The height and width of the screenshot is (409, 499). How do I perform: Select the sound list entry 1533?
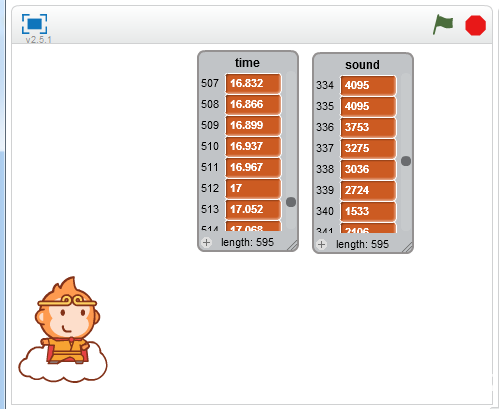(368, 211)
